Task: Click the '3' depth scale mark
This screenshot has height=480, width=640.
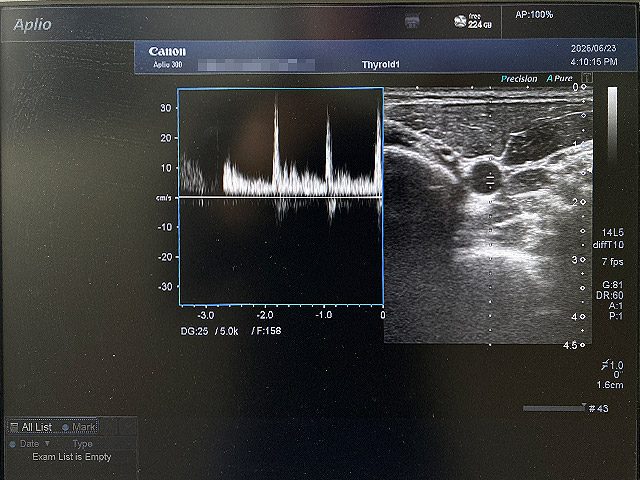Action: pyautogui.click(x=574, y=260)
